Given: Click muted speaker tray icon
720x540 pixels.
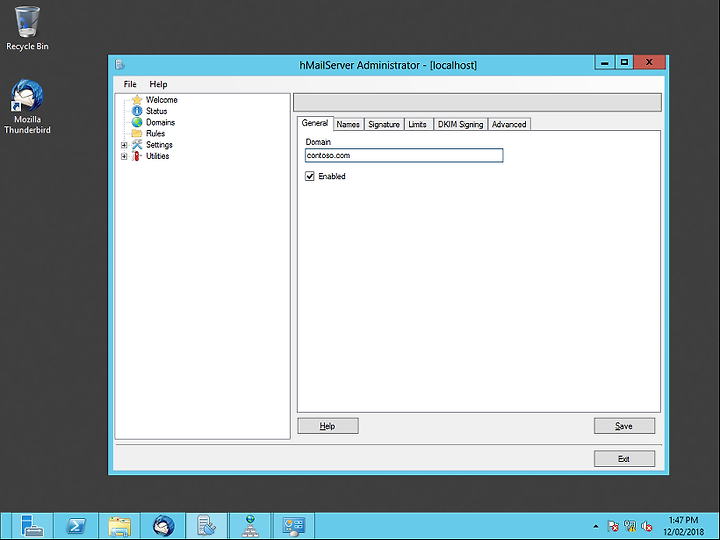Looking at the screenshot, I should pyautogui.click(x=647, y=526).
